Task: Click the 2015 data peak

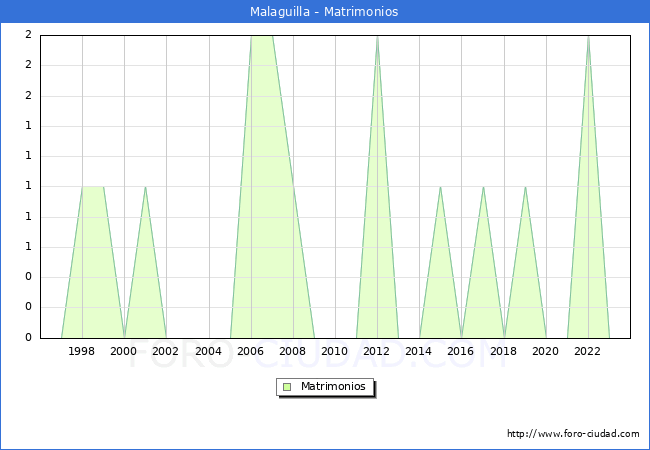Action: (440, 187)
